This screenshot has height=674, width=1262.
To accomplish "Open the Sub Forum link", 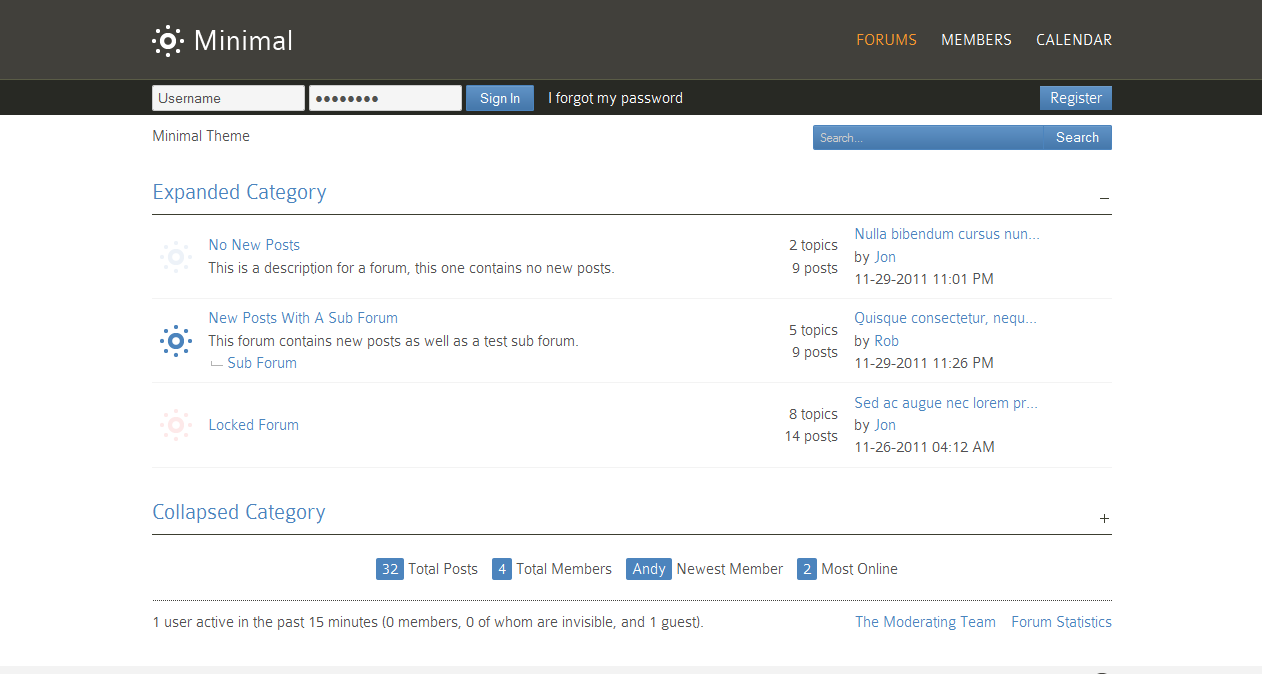I will 262,363.
